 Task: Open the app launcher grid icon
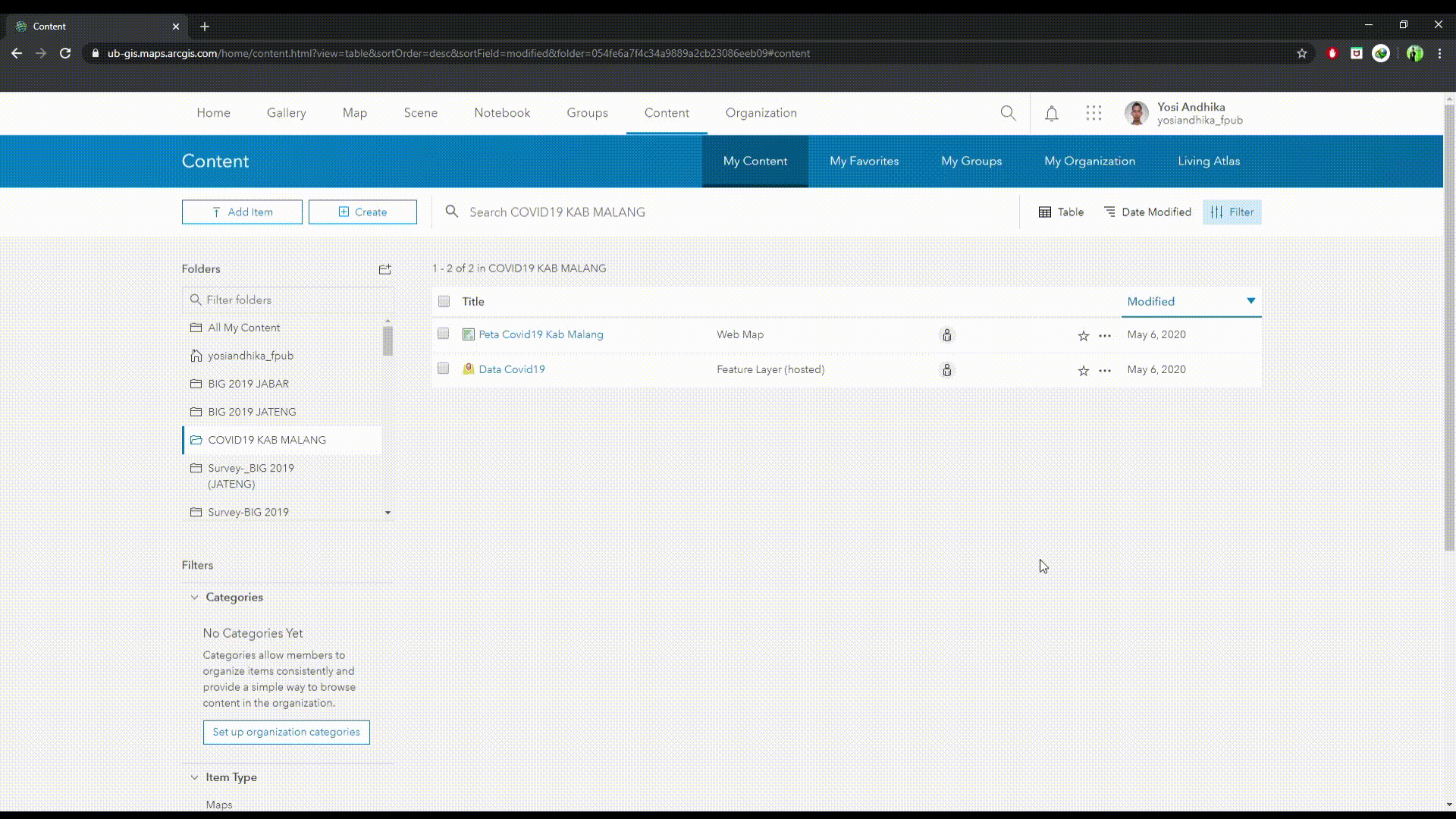pos(1093,114)
